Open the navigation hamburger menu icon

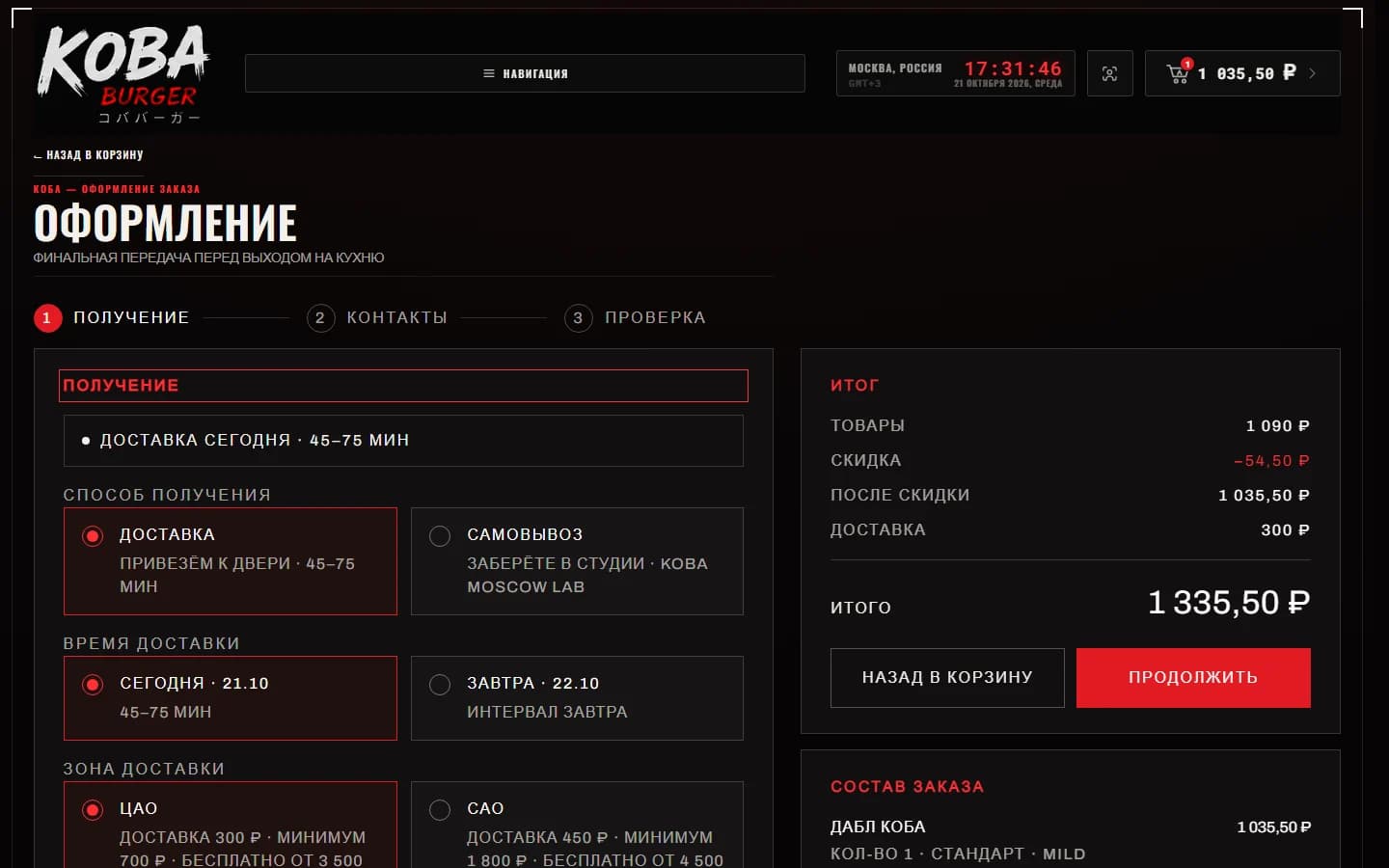tap(489, 73)
